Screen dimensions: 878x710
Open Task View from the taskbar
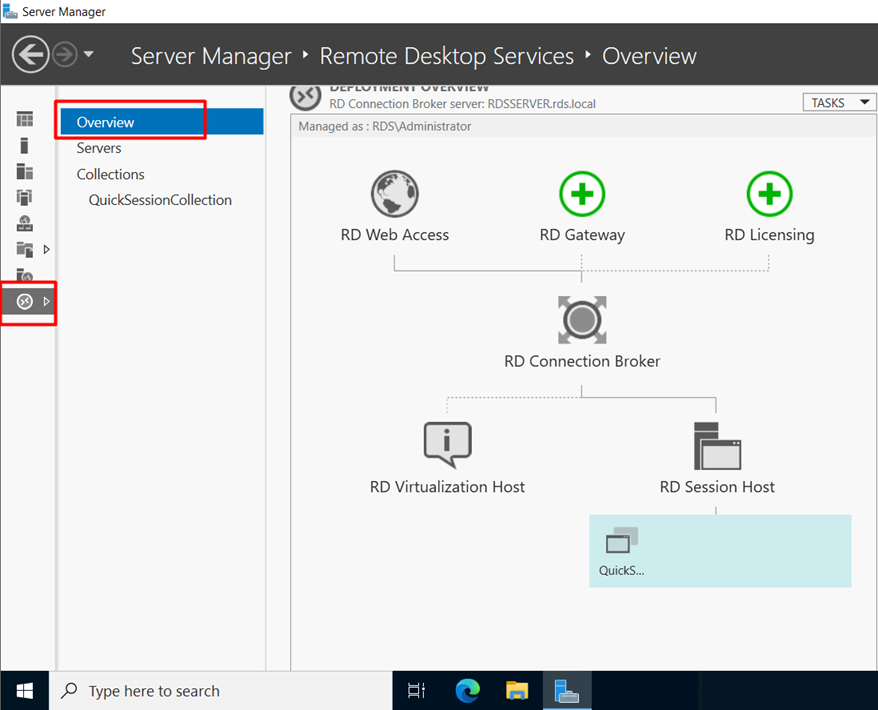click(417, 691)
